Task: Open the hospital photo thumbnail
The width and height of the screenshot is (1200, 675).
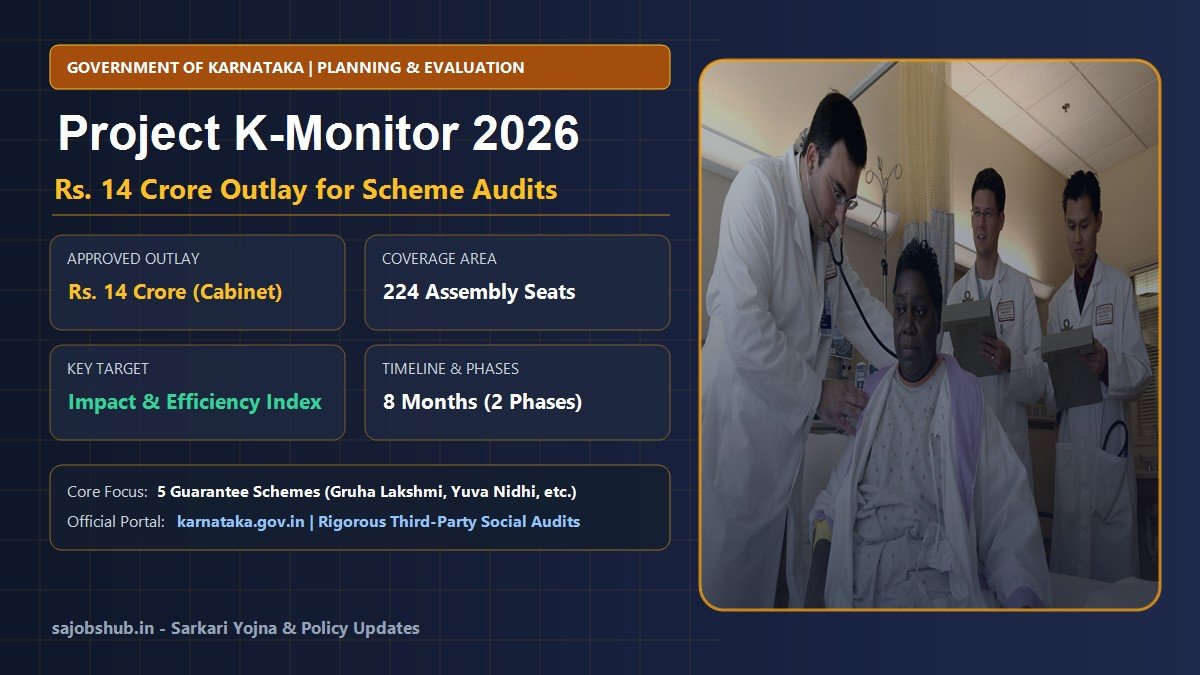Action: point(930,335)
